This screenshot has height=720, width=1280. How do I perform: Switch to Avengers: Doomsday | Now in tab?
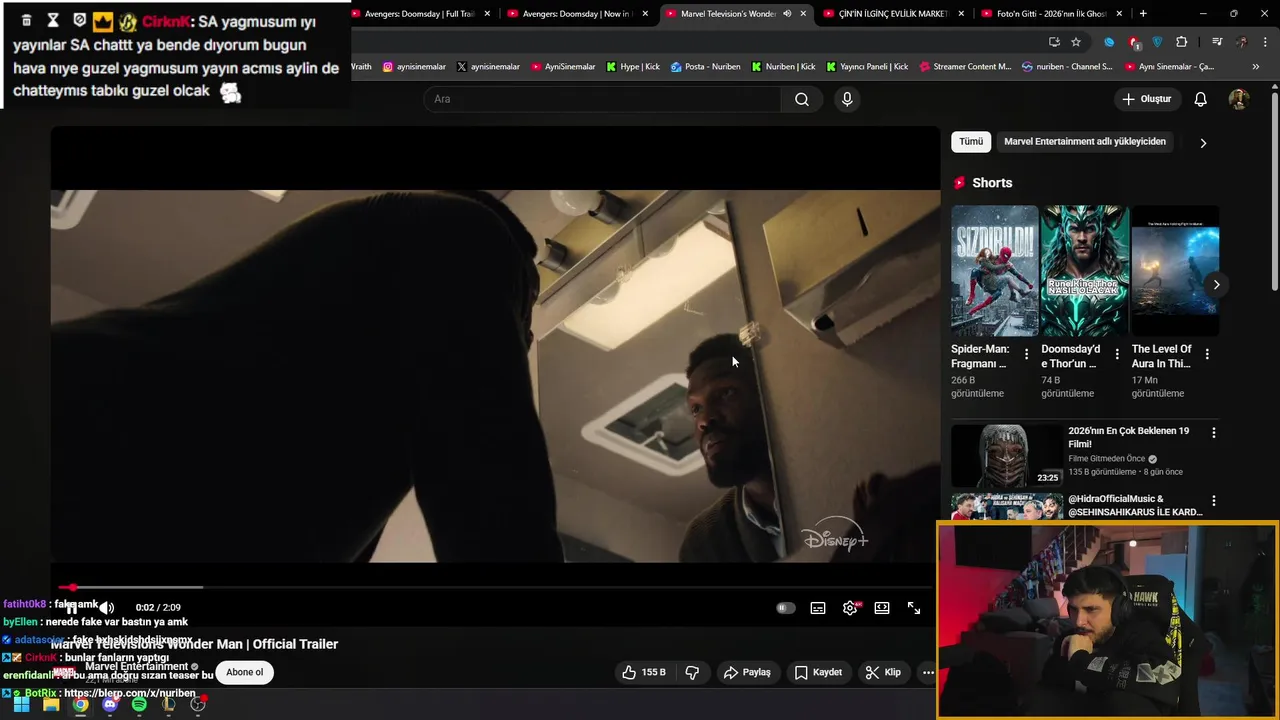[x=580, y=14]
